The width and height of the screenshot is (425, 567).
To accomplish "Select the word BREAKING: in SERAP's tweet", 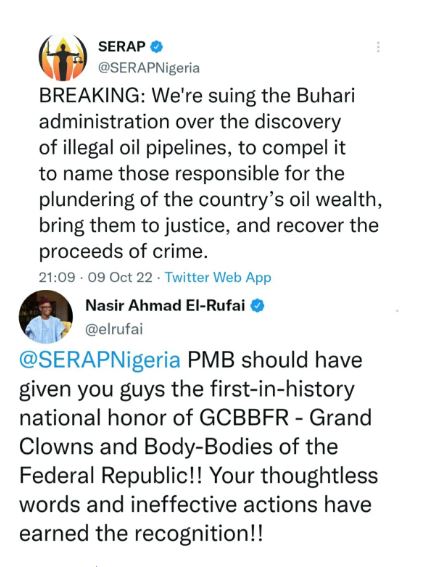I will 92,96.
